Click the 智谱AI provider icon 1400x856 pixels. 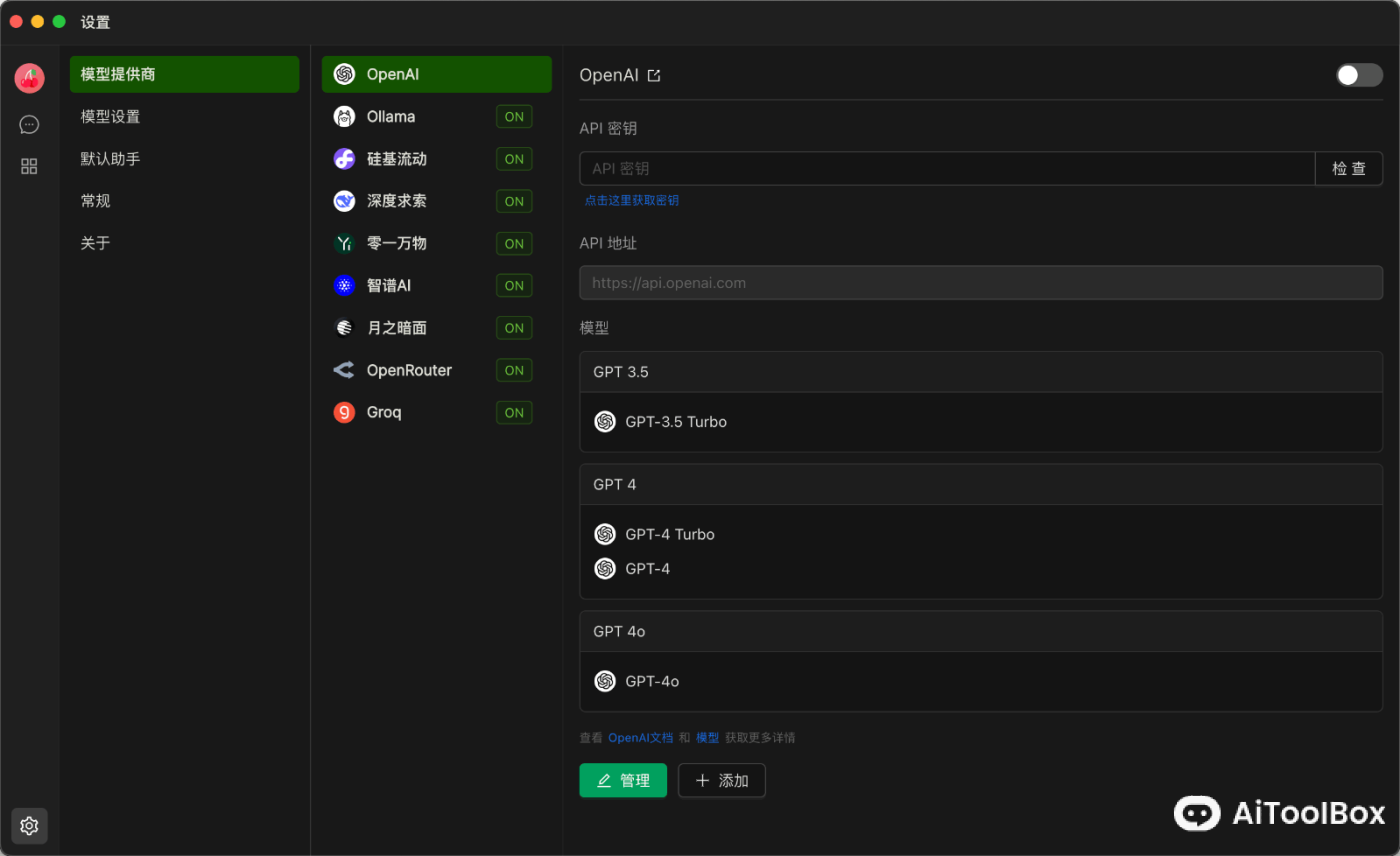pyautogui.click(x=345, y=285)
